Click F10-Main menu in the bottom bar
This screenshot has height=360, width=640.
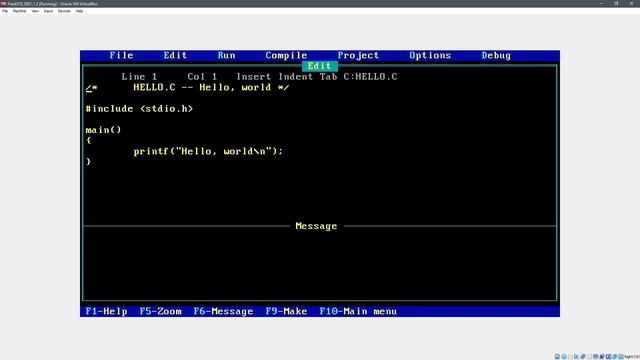pyautogui.click(x=358, y=311)
